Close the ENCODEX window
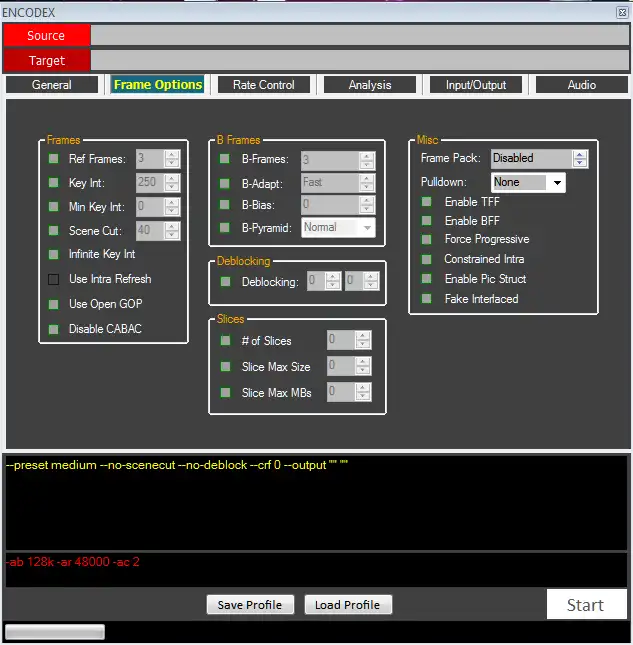This screenshot has height=645, width=633. pos(622,12)
